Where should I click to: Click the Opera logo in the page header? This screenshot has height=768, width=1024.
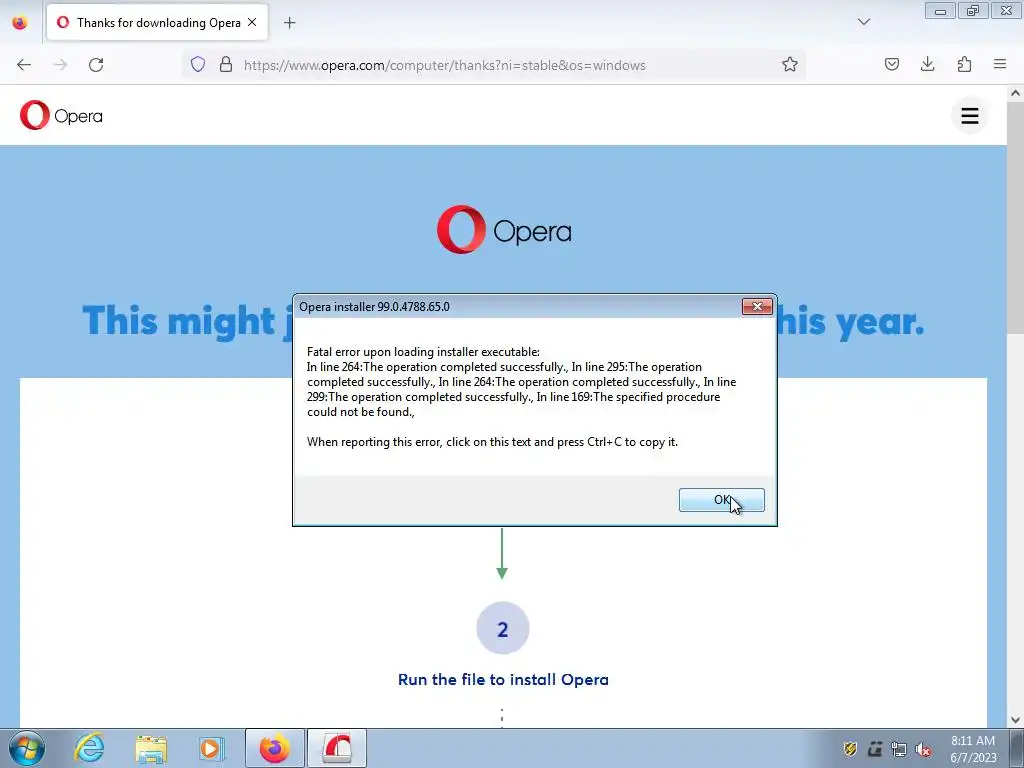(x=61, y=116)
